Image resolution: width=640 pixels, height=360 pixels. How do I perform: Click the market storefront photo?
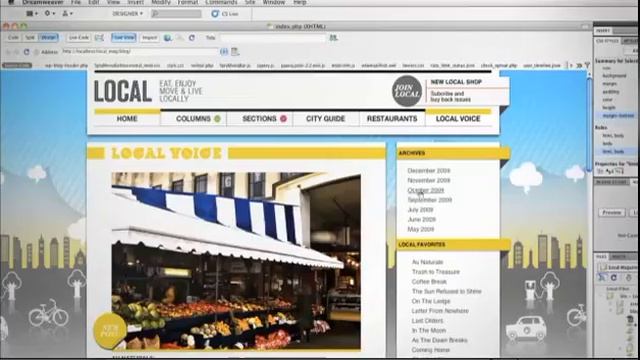click(x=236, y=261)
